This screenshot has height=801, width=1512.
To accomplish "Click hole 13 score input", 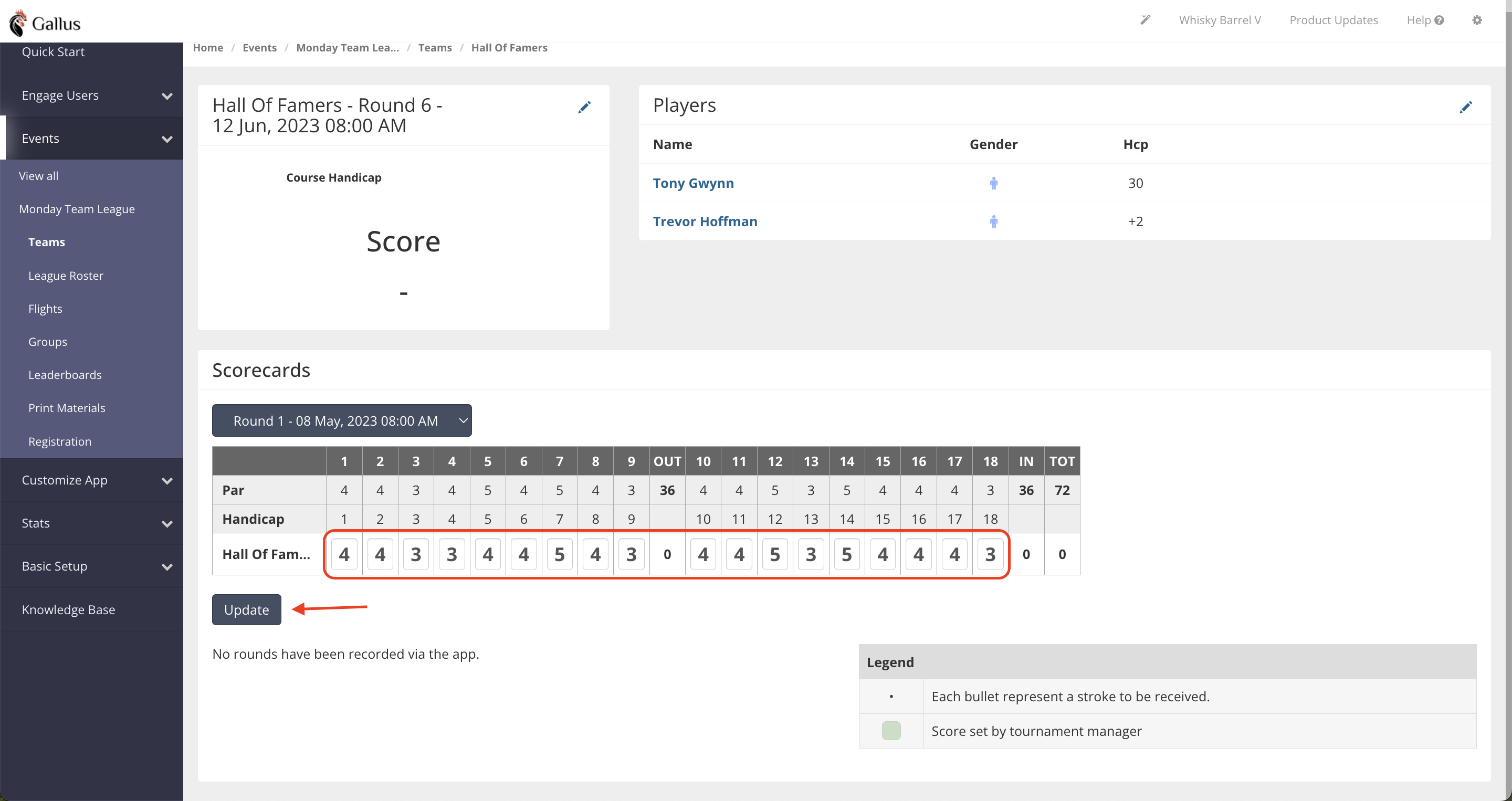I will (811, 554).
